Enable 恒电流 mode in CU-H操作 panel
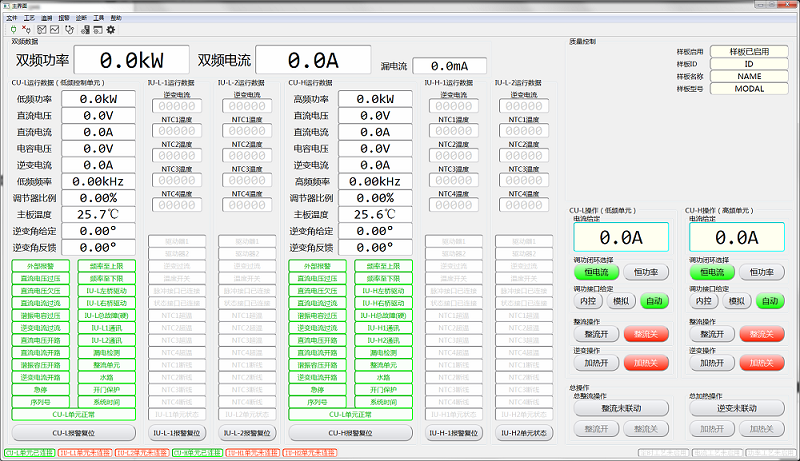 click(711, 272)
